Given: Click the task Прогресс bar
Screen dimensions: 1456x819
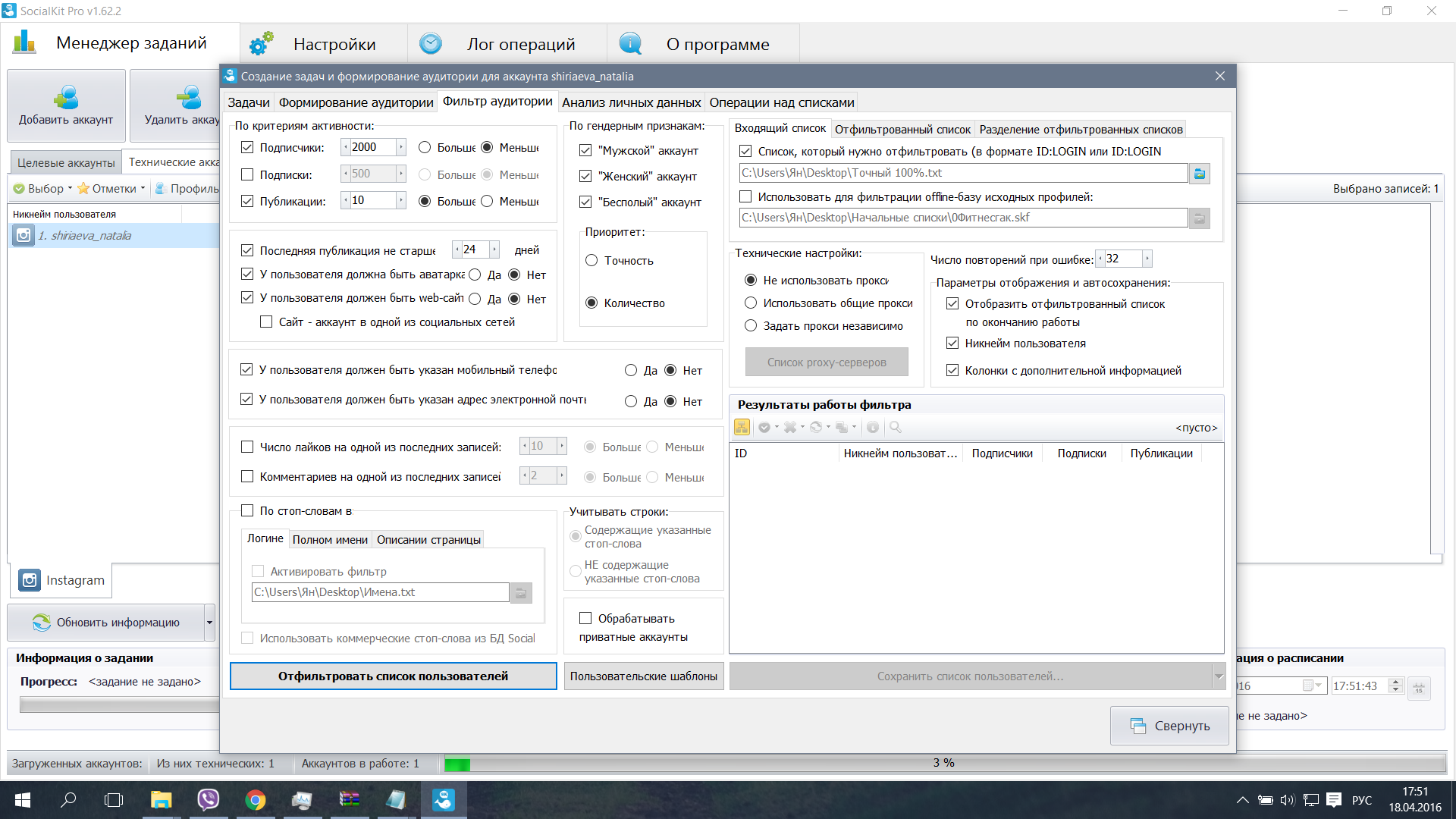Looking at the screenshot, I should [x=120, y=705].
